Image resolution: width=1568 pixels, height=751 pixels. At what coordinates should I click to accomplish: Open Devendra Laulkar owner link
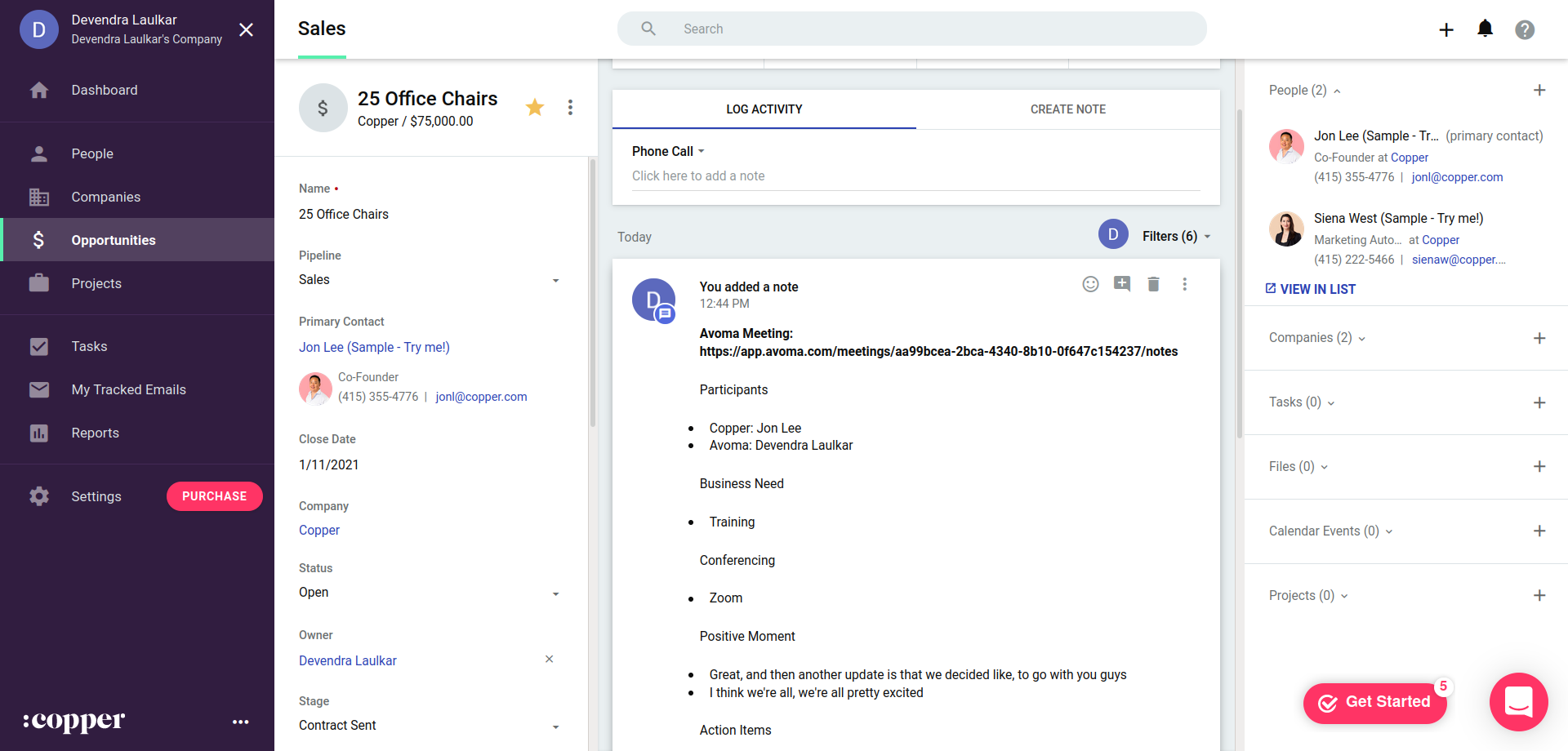click(348, 660)
